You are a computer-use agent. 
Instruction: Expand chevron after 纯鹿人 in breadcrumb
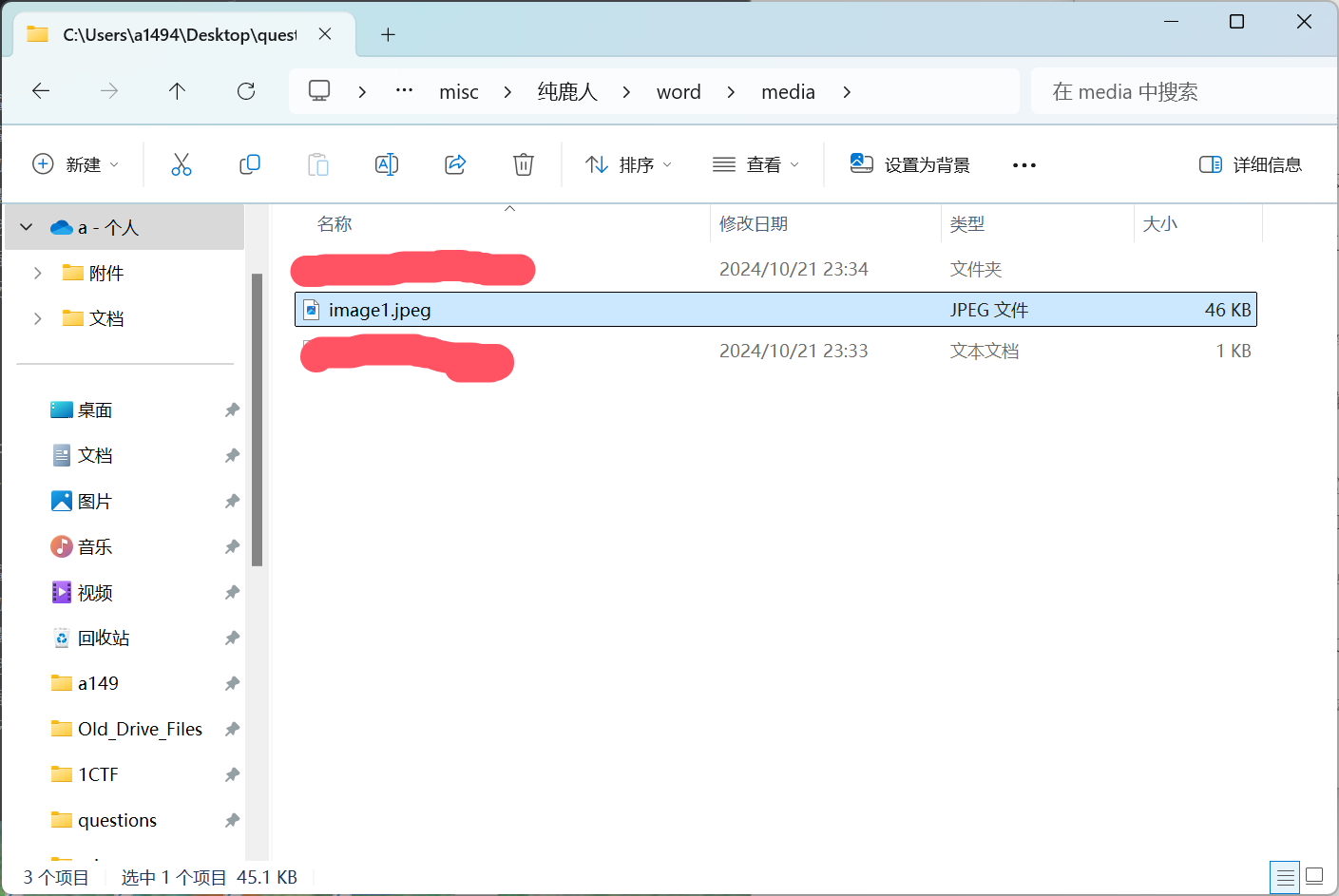tap(626, 91)
